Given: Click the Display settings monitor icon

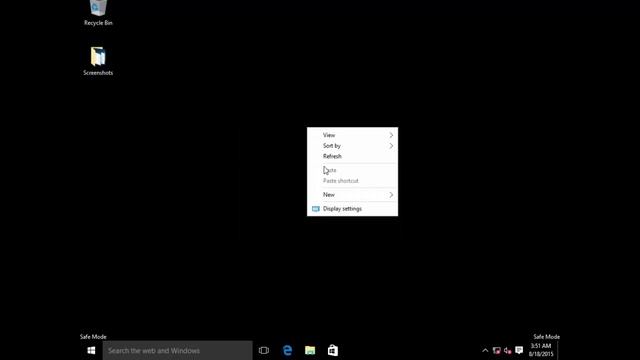Looking at the screenshot, I should 316,209.
